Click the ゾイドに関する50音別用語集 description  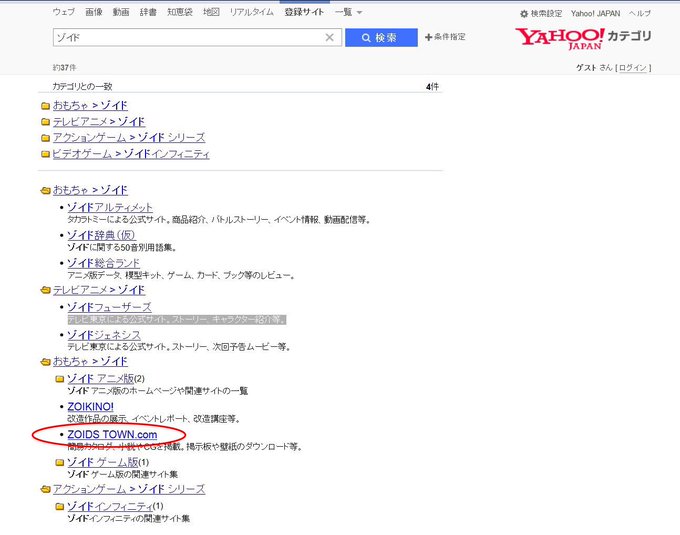tap(122, 248)
